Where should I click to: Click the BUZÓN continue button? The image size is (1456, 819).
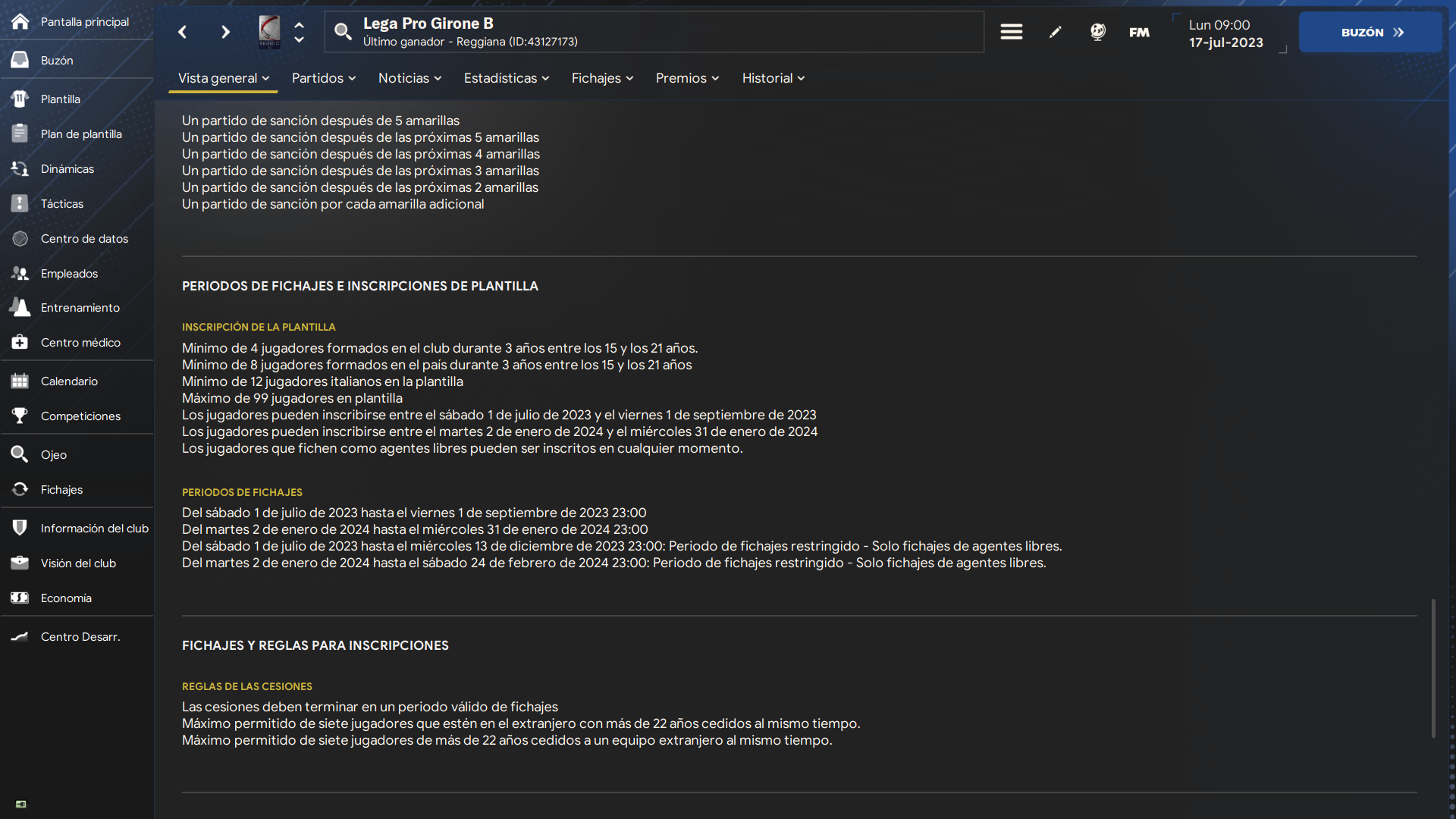point(1370,32)
